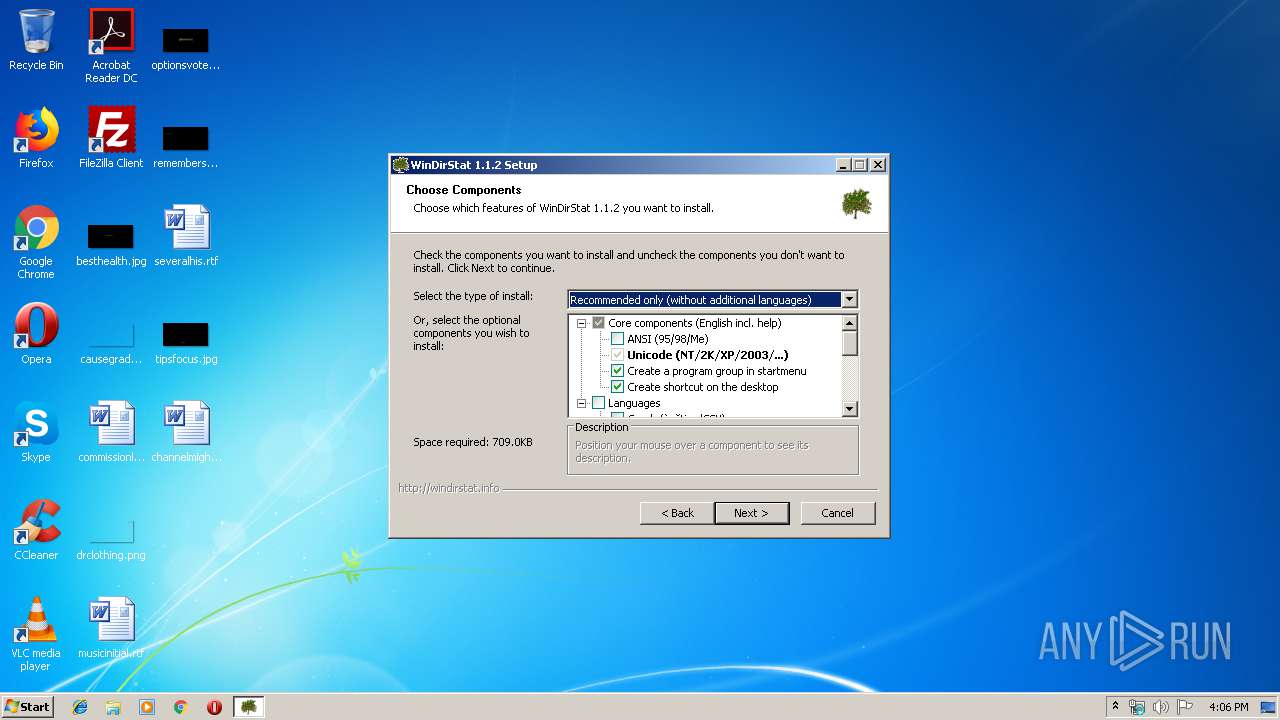This screenshot has height=720, width=1280.
Task: Open the Recycle Bin desktop icon
Action: (x=36, y=40)
